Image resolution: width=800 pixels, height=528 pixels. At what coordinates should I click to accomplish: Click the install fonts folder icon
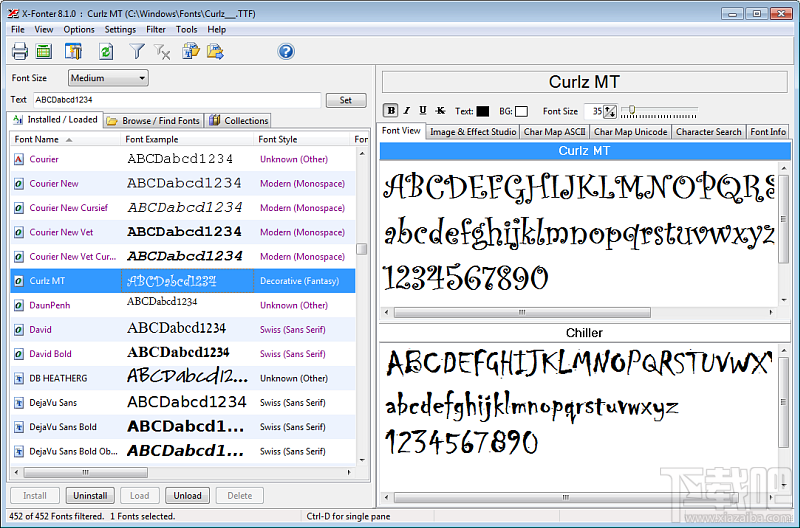191,51
